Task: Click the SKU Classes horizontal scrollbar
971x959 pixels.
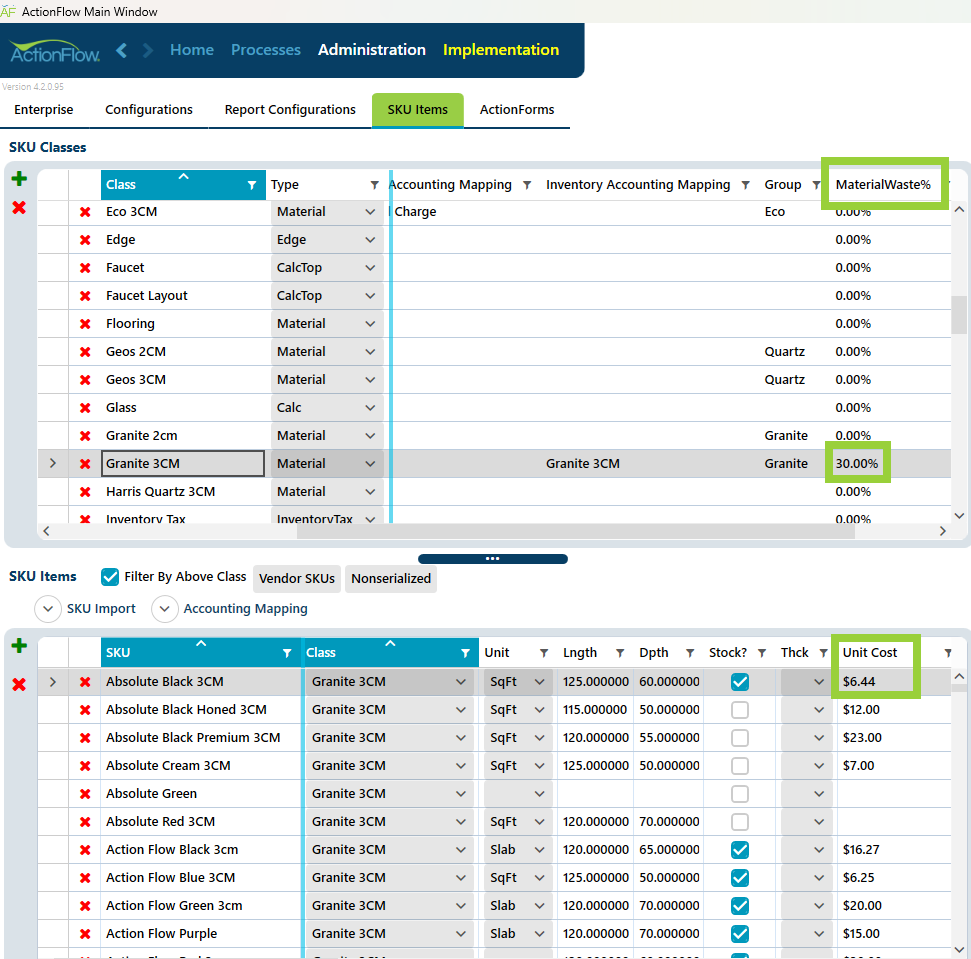Action: point(576,531)
